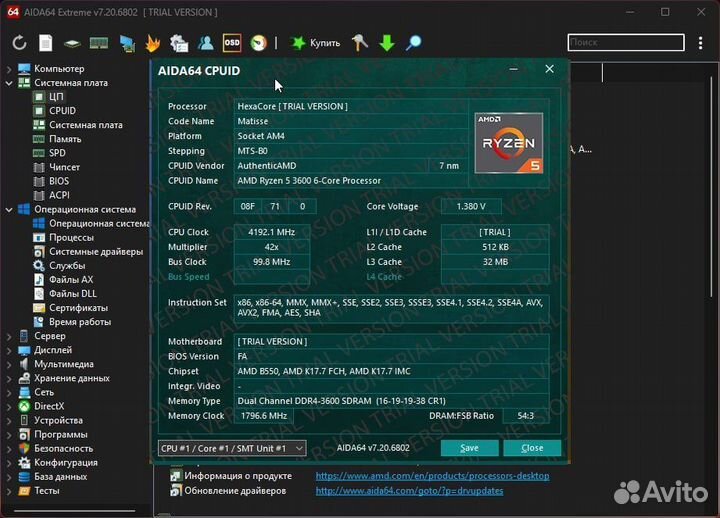This screenshot has height=518, width=720.
Task: Expand the DirectX node
Action: point(9,406)
